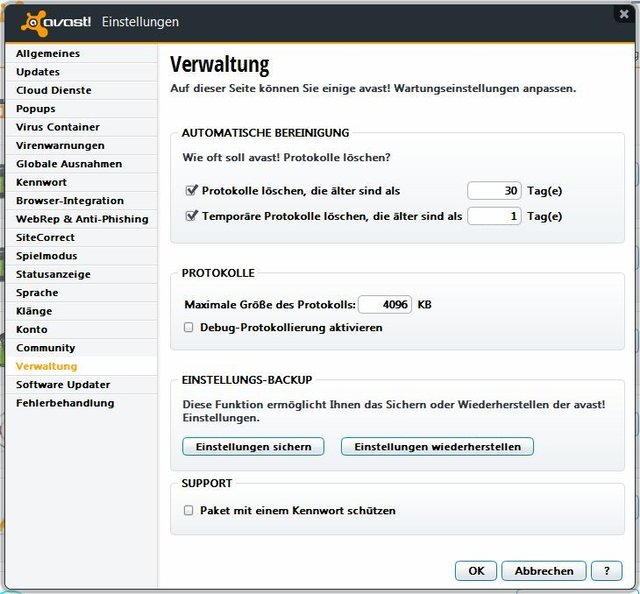This screenshot has height=594, width=640.
Task: Click the 30 Tag(e) input field
Action: 494,191
